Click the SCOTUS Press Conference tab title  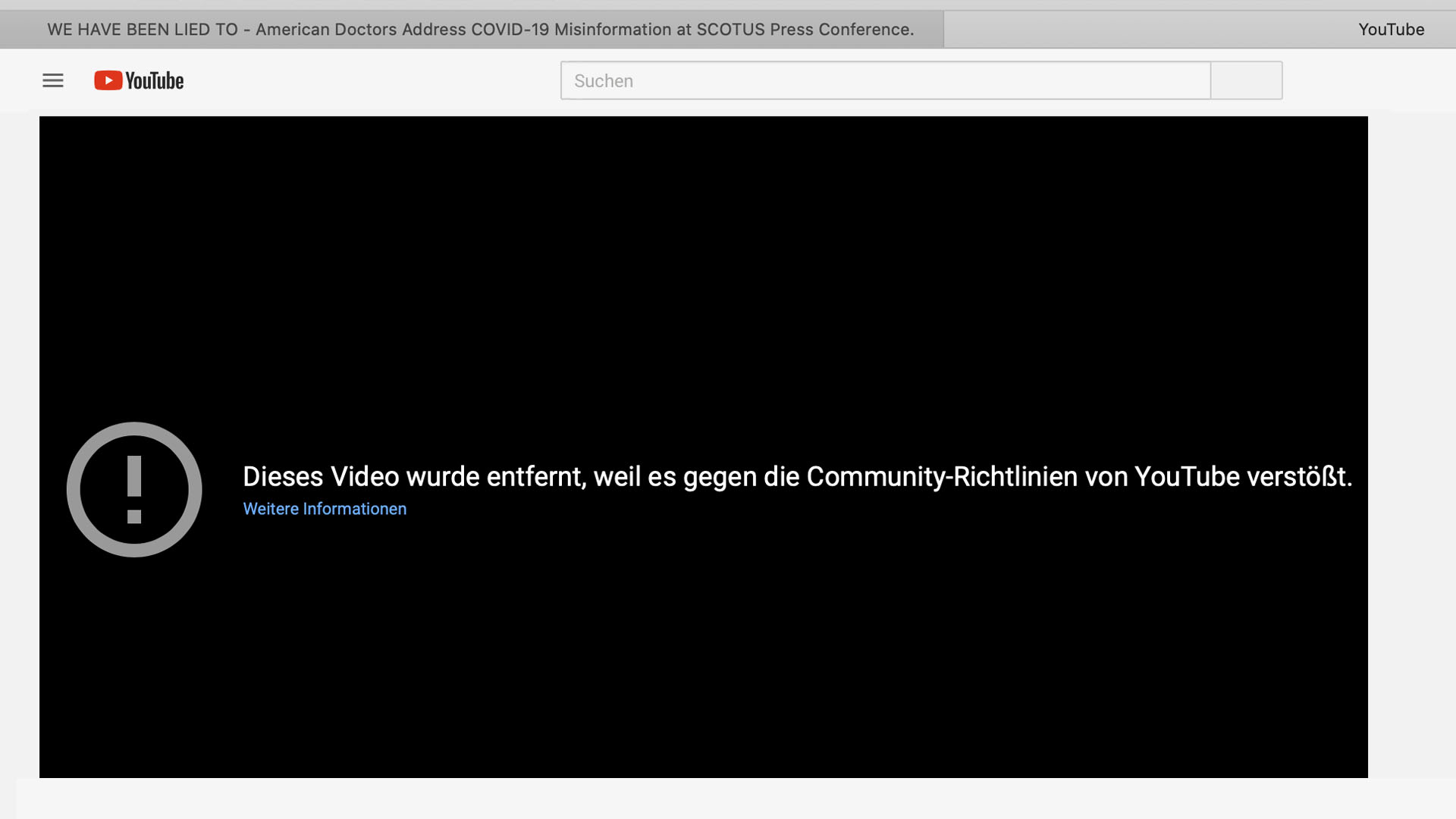click(x=804, y=30)
